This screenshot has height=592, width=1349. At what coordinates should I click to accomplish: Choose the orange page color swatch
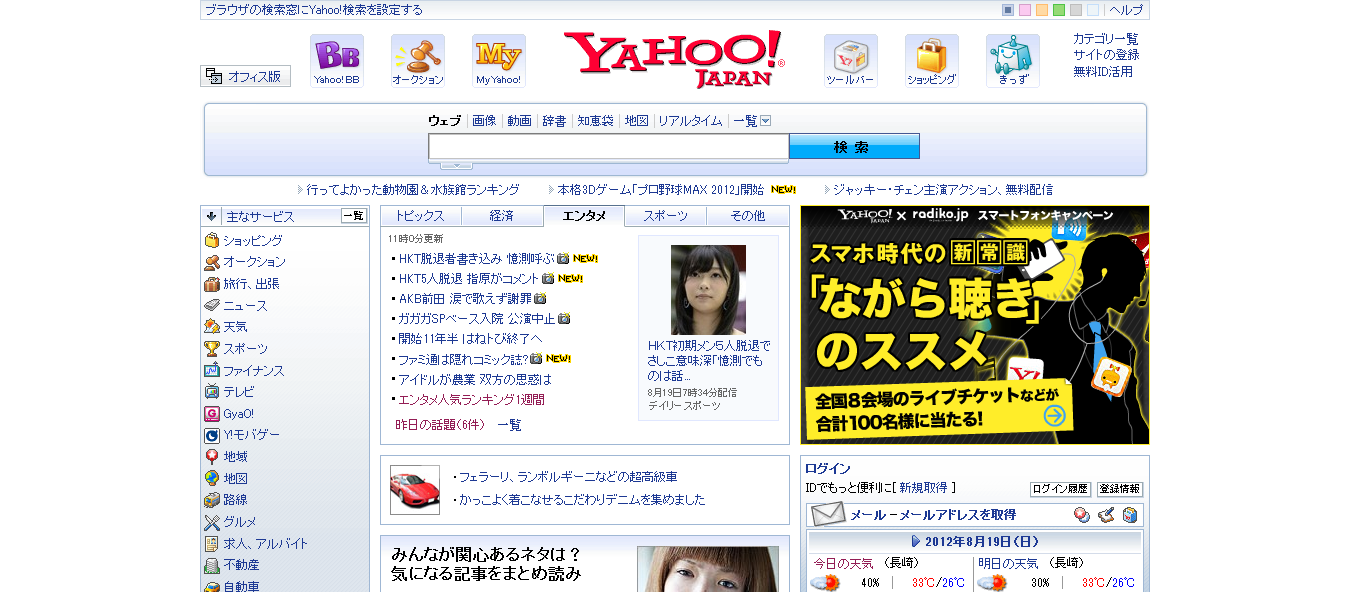click(1042, 10)
